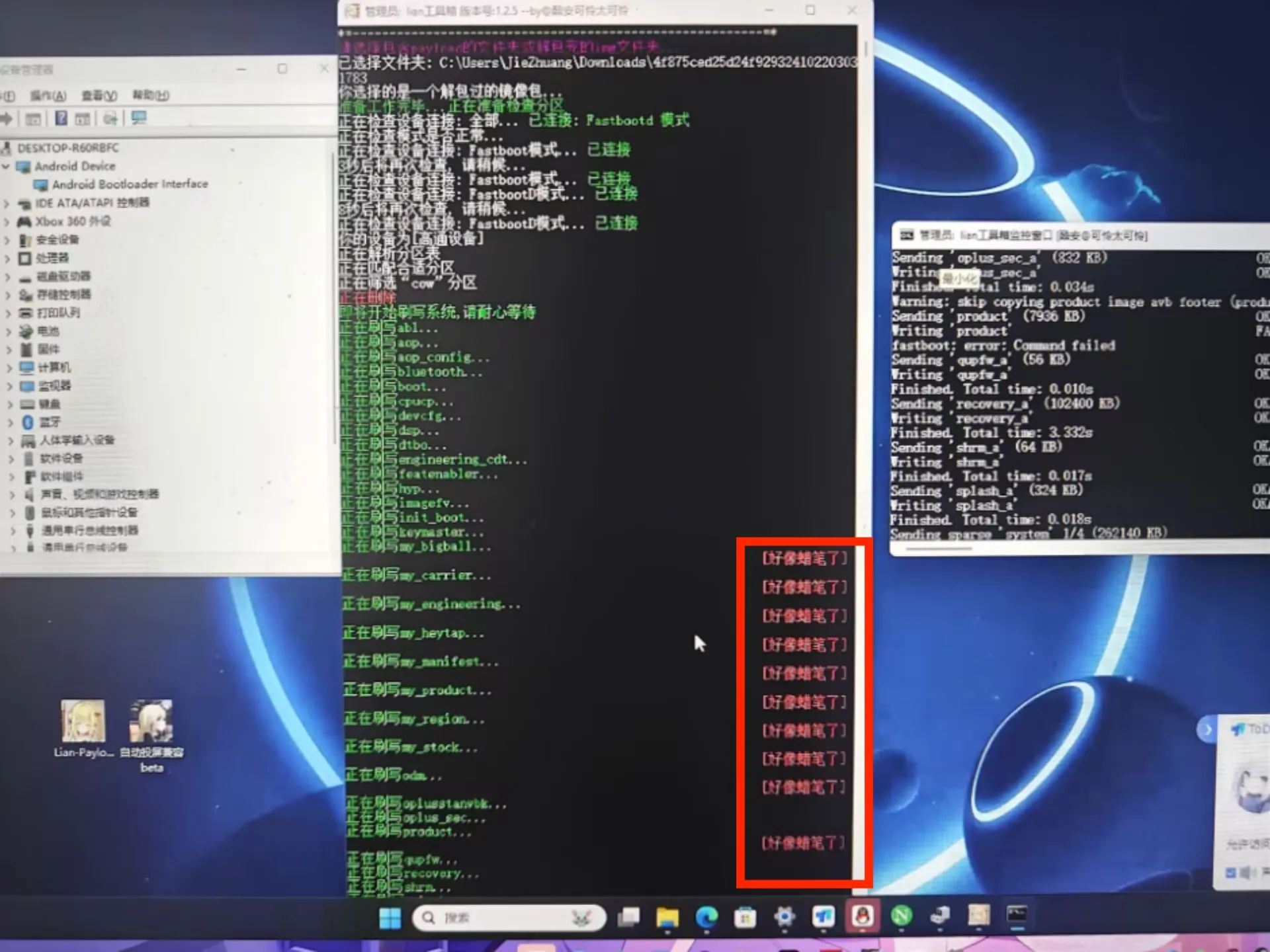Select 通用串行总线控制器 tree item

click(90, 530)
